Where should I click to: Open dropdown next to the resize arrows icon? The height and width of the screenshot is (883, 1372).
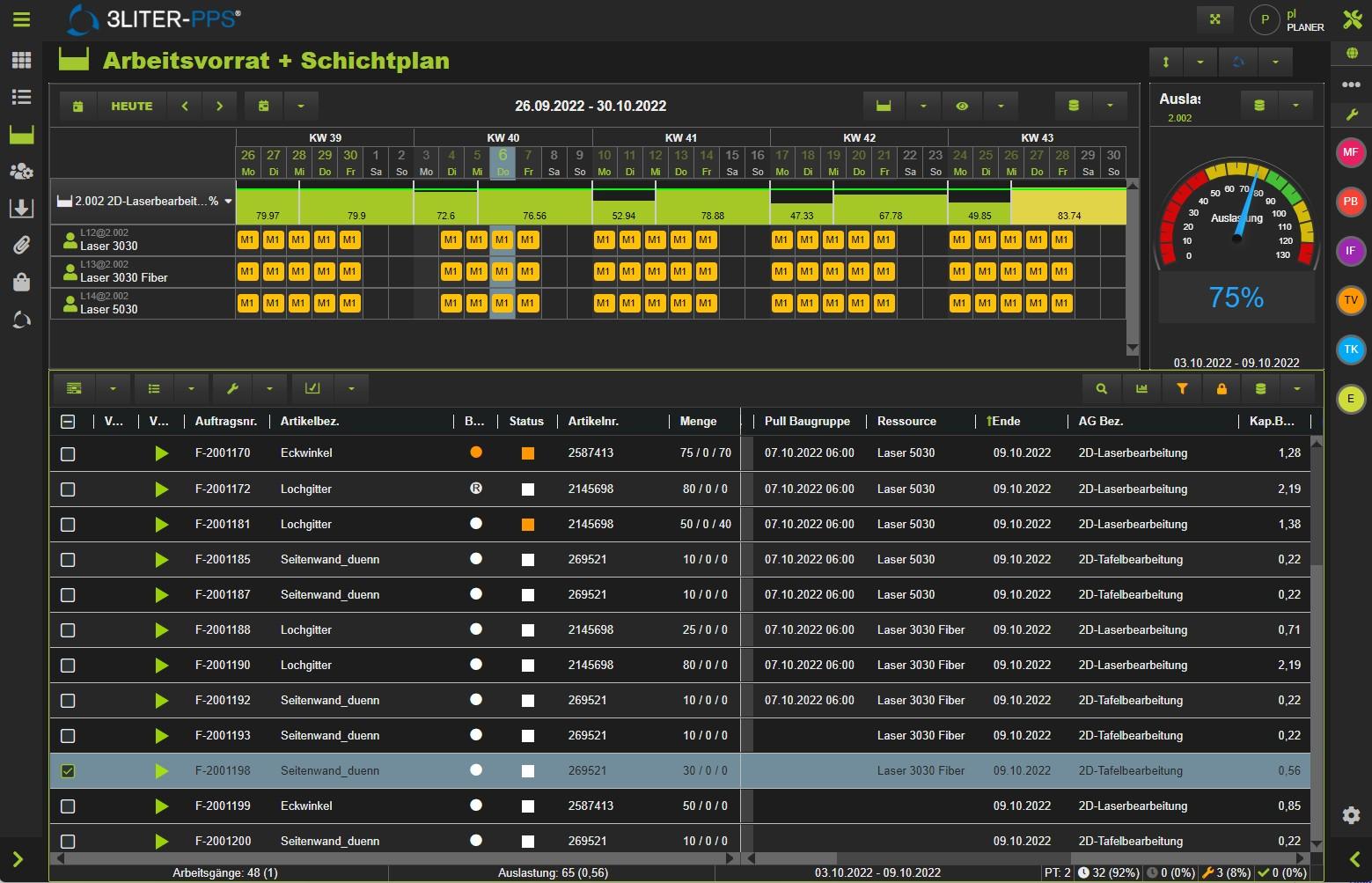pos(1200,62)
